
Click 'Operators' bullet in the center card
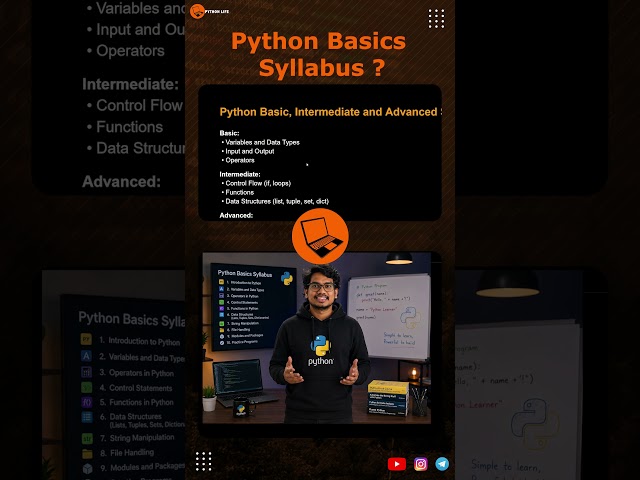240,160
